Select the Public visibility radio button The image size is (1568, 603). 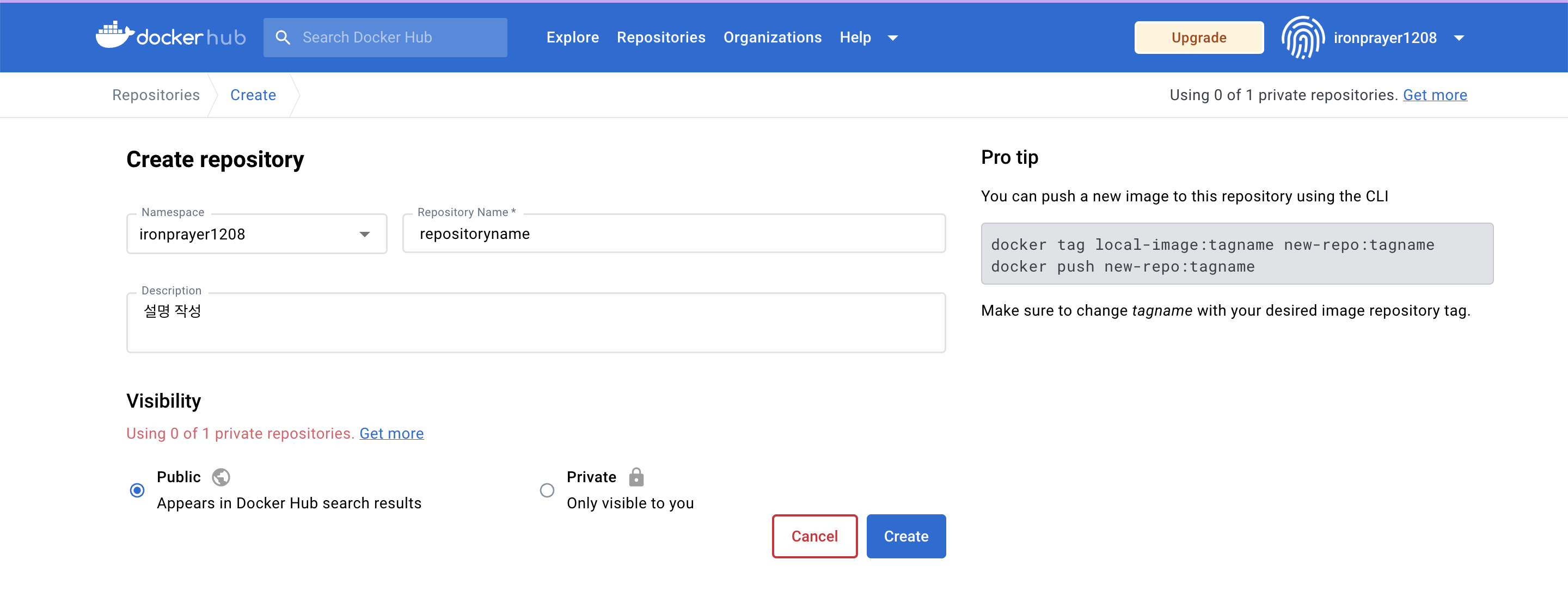pyautogui.click(x=138, y=490)
